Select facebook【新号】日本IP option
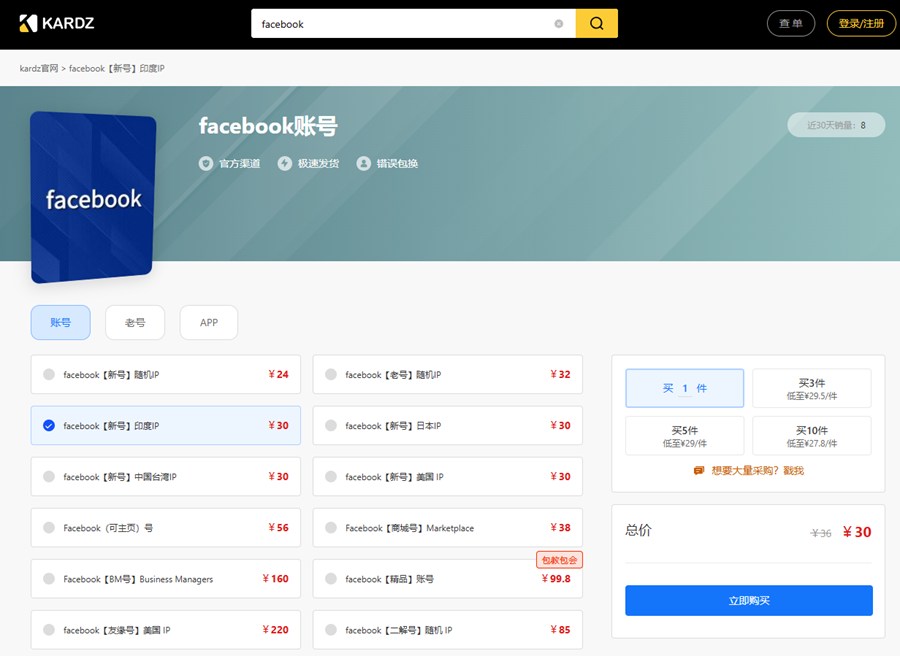 pyautogui.click(x=448, y=425)
